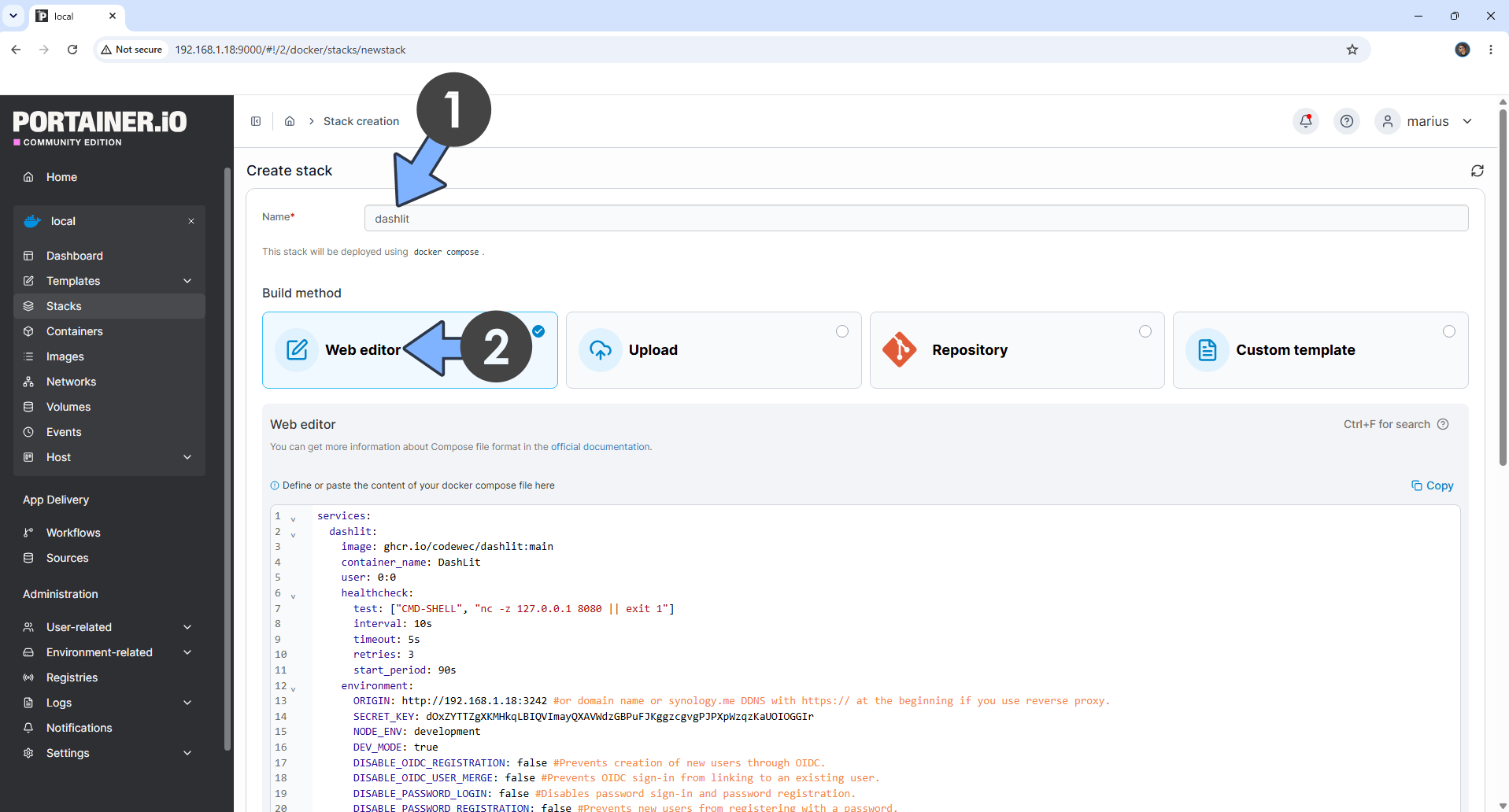This screenshot has height=812, width=1509.
Task: Click the sidebar vertical scrollbar
Action: (227, 460)
